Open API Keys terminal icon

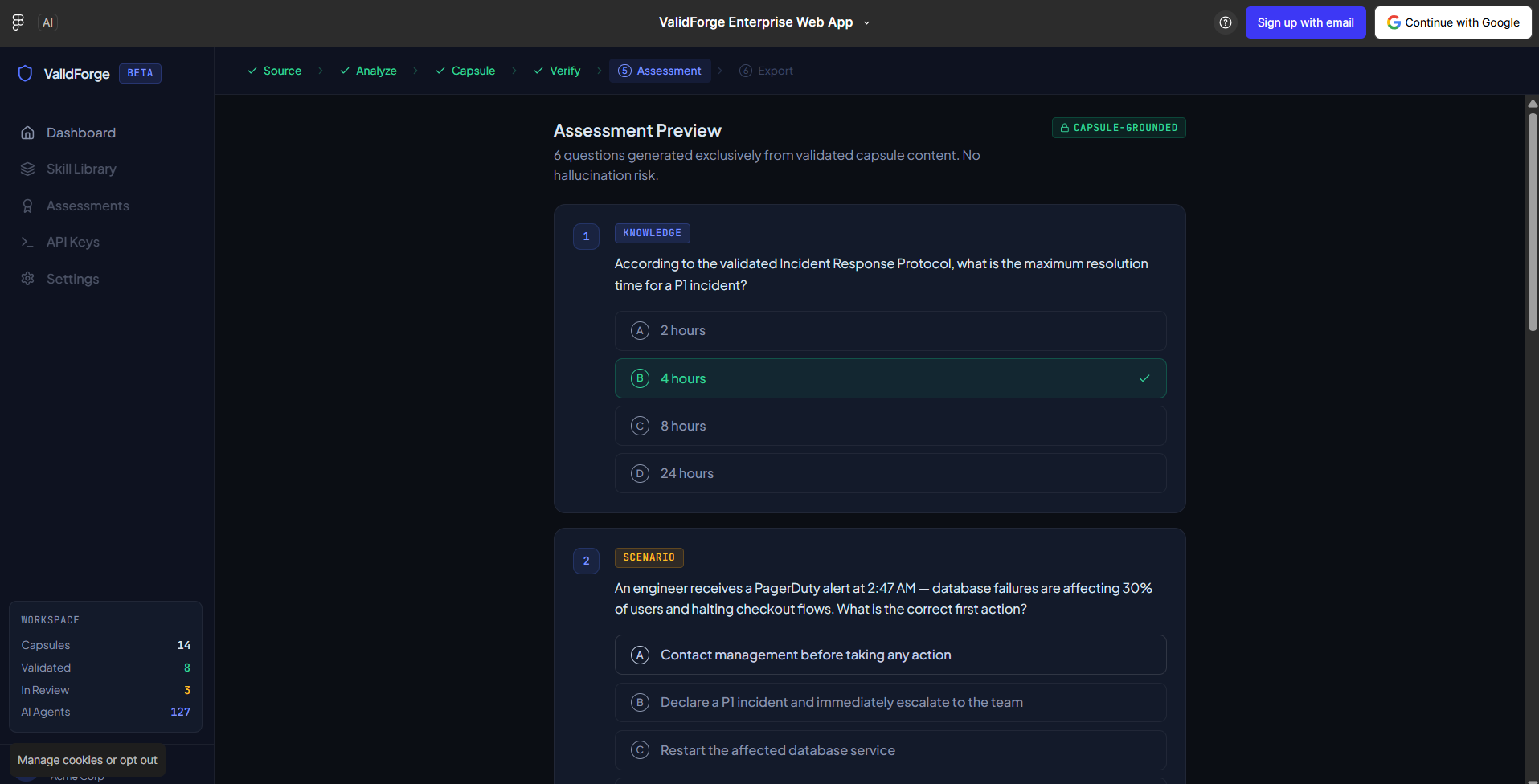27,242
